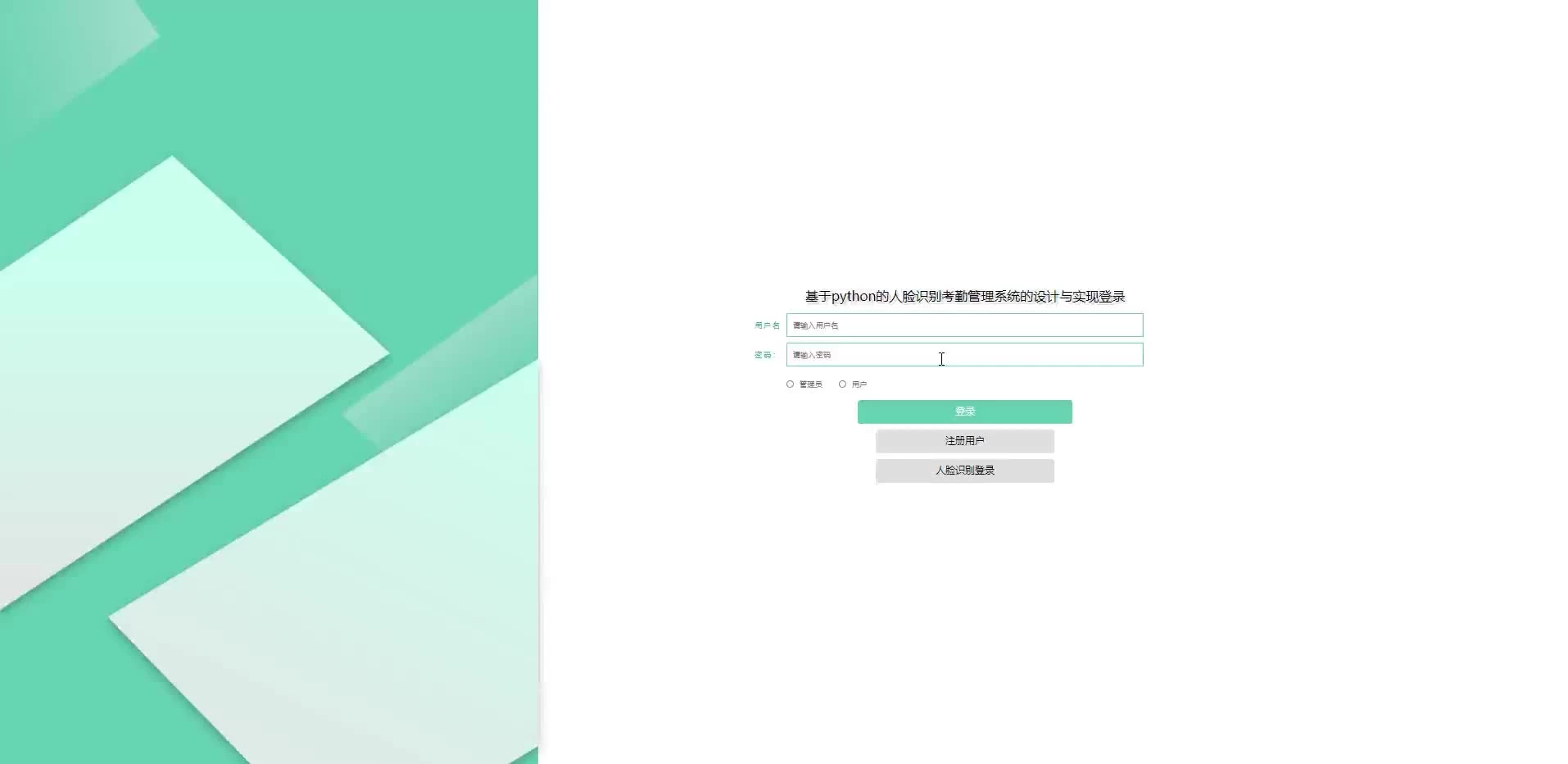Focus the 密码 password input field
1568x764 pixels.
pyautogui.click(x=964, y=355)
